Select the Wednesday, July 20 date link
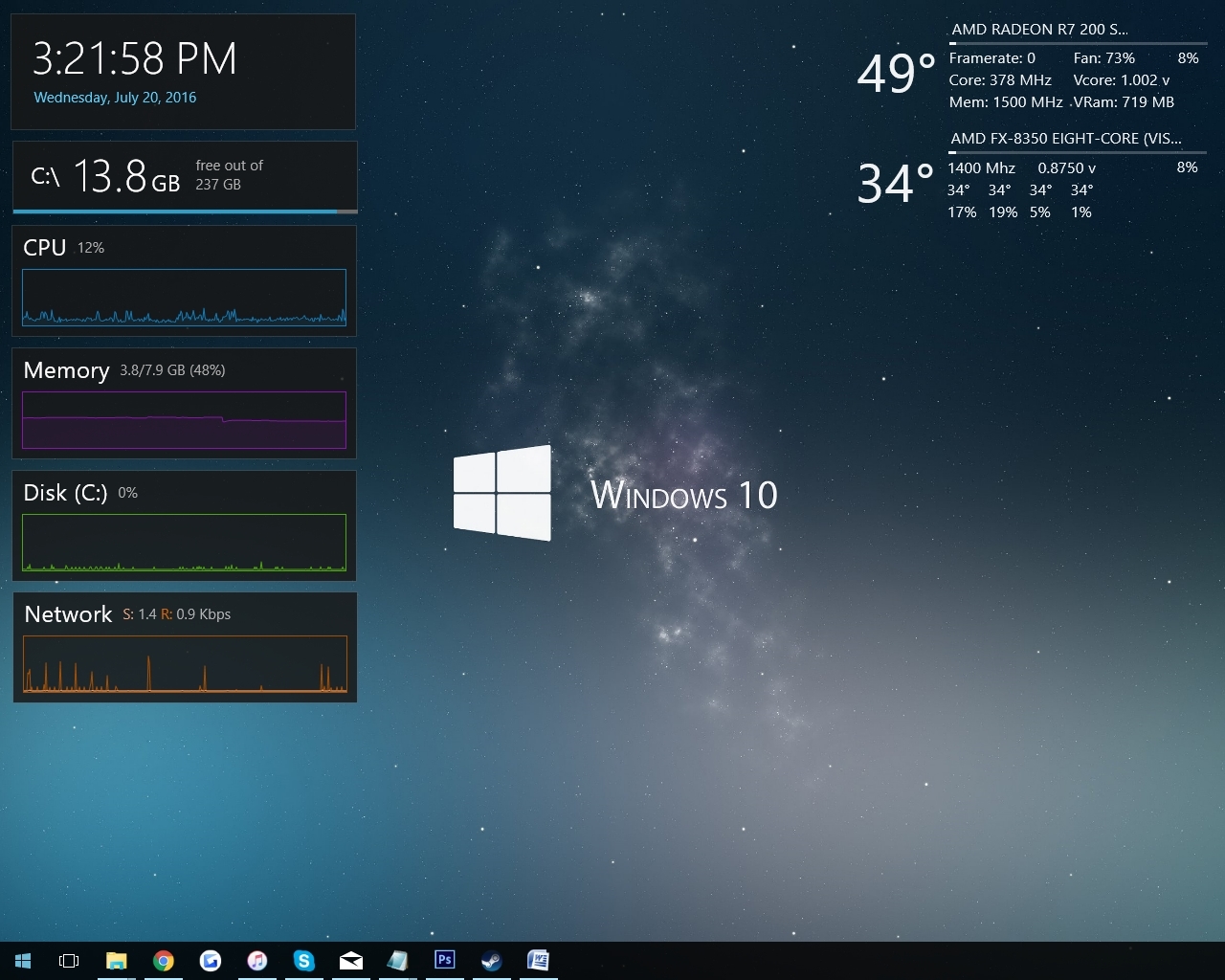The height and width of the screenshot is (980, 1225). (115, 97)
